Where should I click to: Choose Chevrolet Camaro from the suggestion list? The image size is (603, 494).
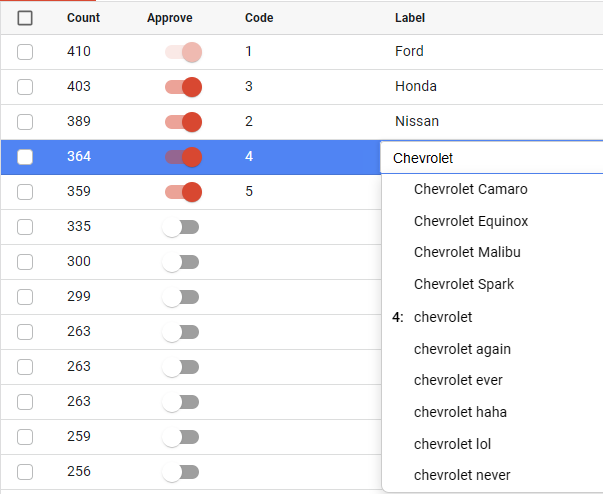[x=470, y=189]
